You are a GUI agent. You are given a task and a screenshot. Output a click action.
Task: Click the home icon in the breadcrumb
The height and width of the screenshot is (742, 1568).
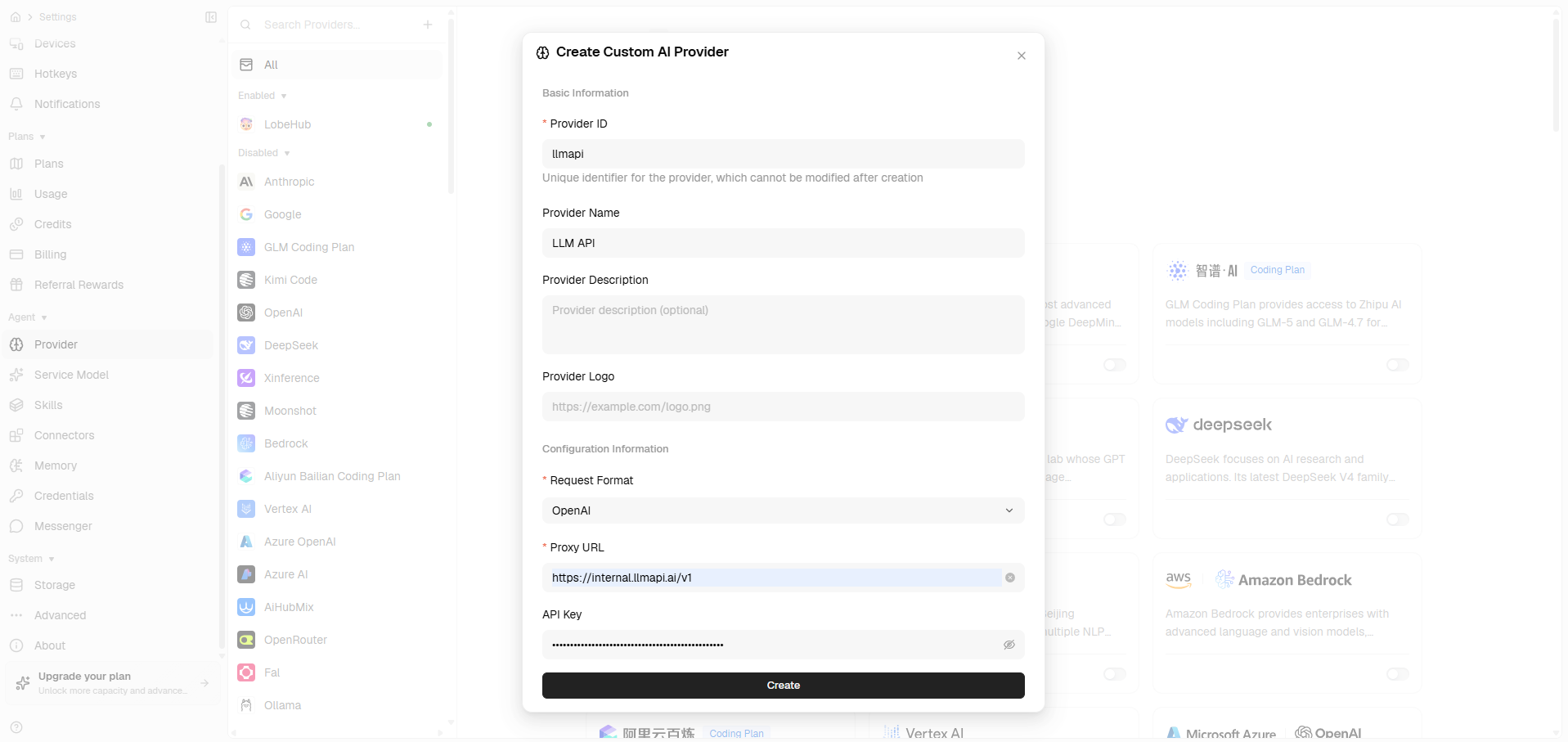(x=16, y=17)
